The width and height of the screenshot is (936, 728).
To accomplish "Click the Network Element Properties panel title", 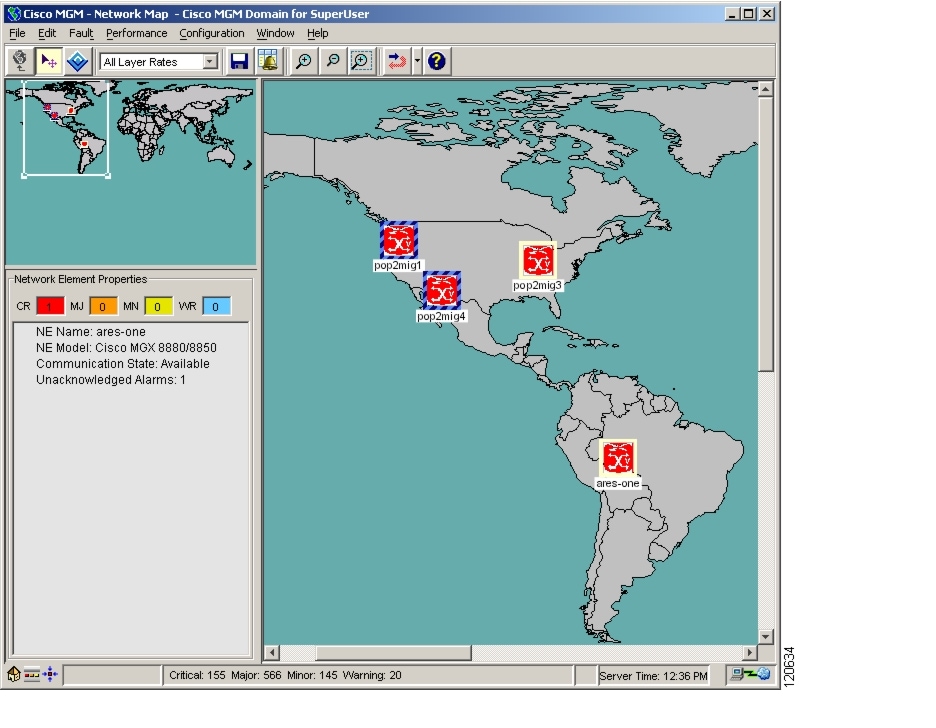I will [81, 279].
